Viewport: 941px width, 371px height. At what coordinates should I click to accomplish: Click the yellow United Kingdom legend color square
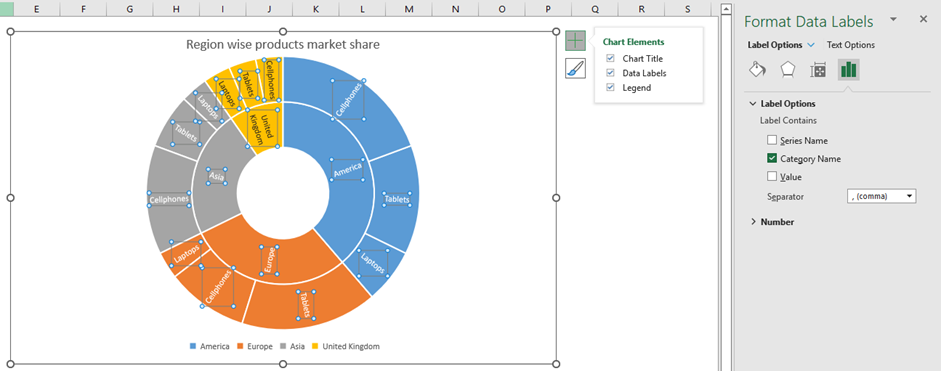(x=315, y=346)
